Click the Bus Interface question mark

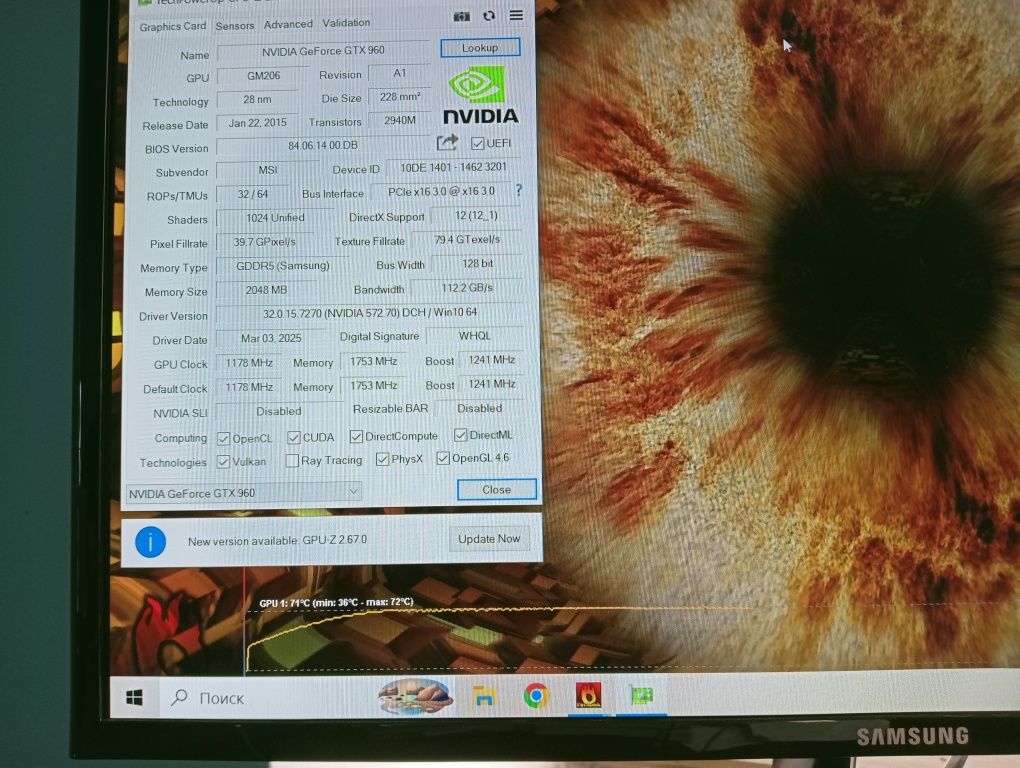[x=518, y=190]
